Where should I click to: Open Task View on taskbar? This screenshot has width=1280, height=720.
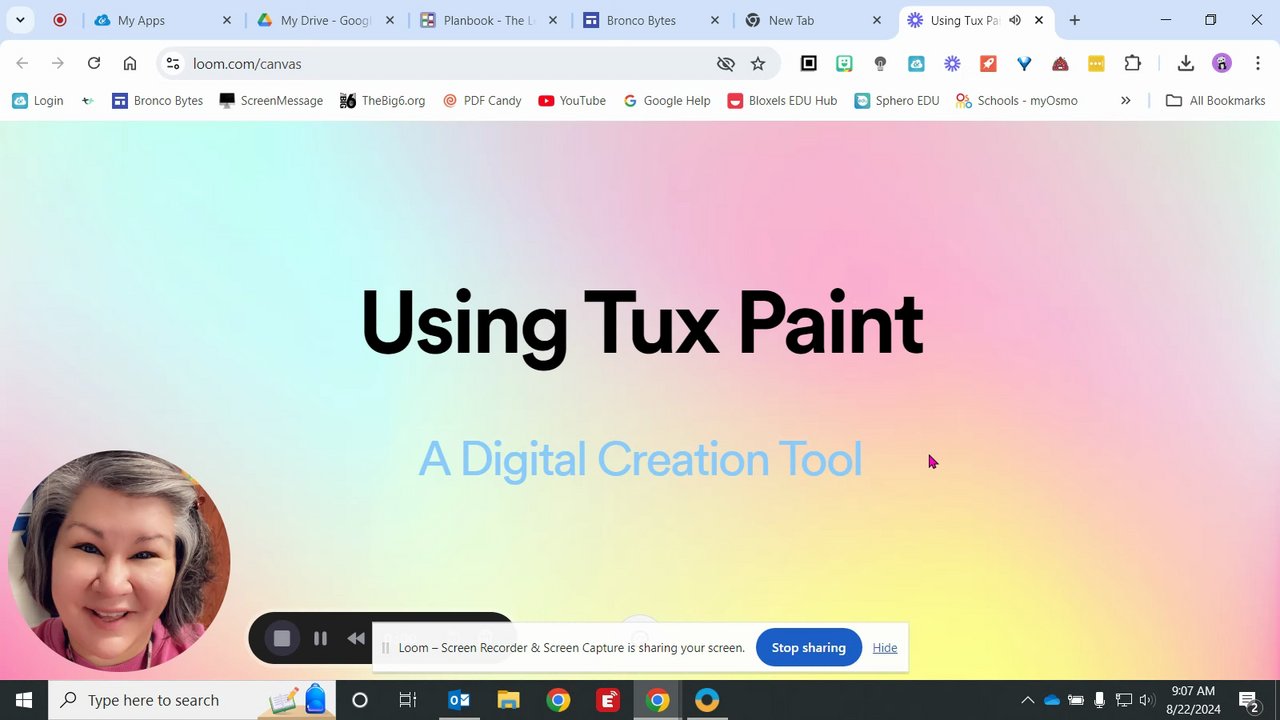coord(408,700)
